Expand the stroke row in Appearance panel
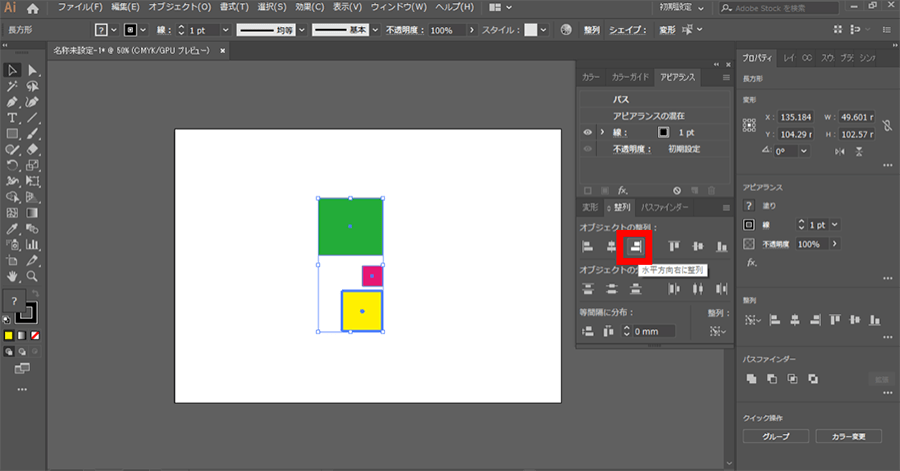Image resolution: width=900 pixels, height=471 pixels. pyautogui.click(x=602, y=132)
